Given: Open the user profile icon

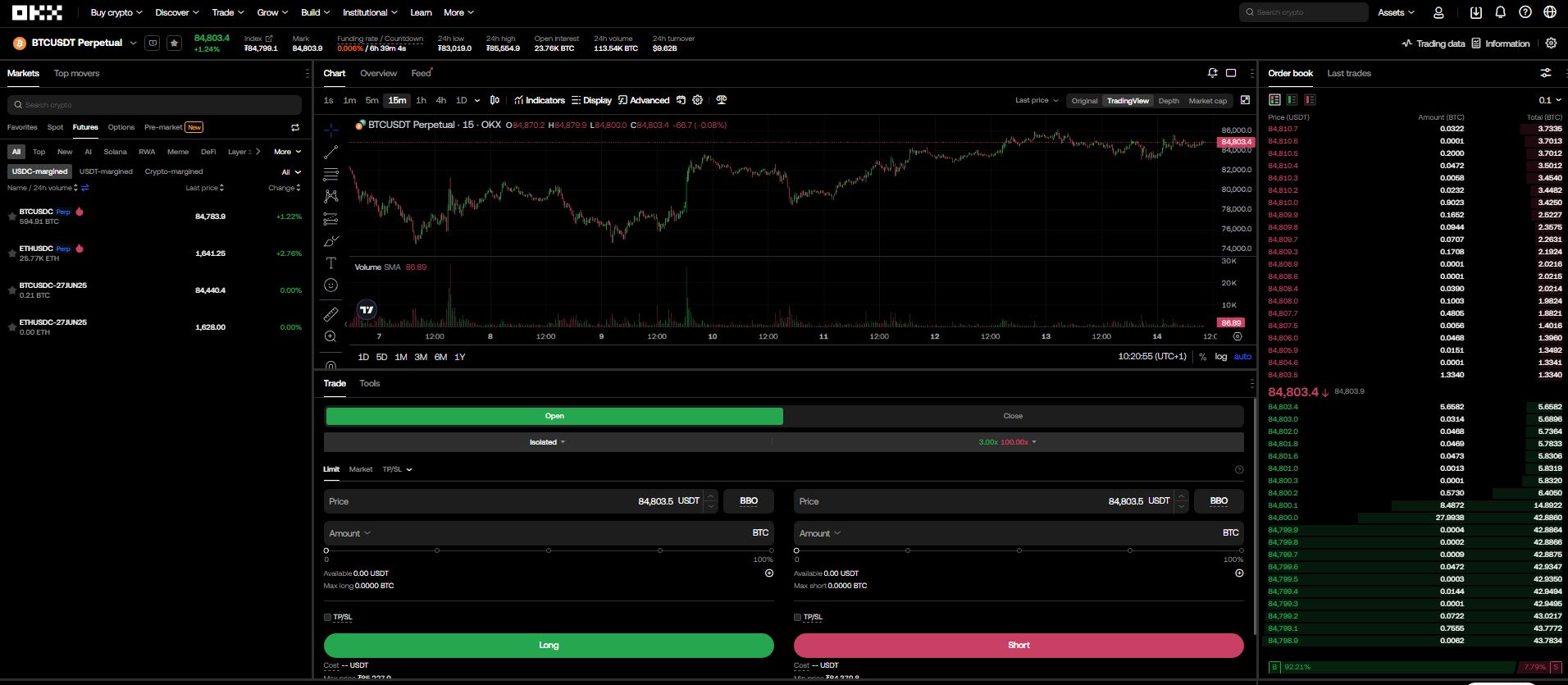Looking at the screenshot, I should [x=1438, y=12].
